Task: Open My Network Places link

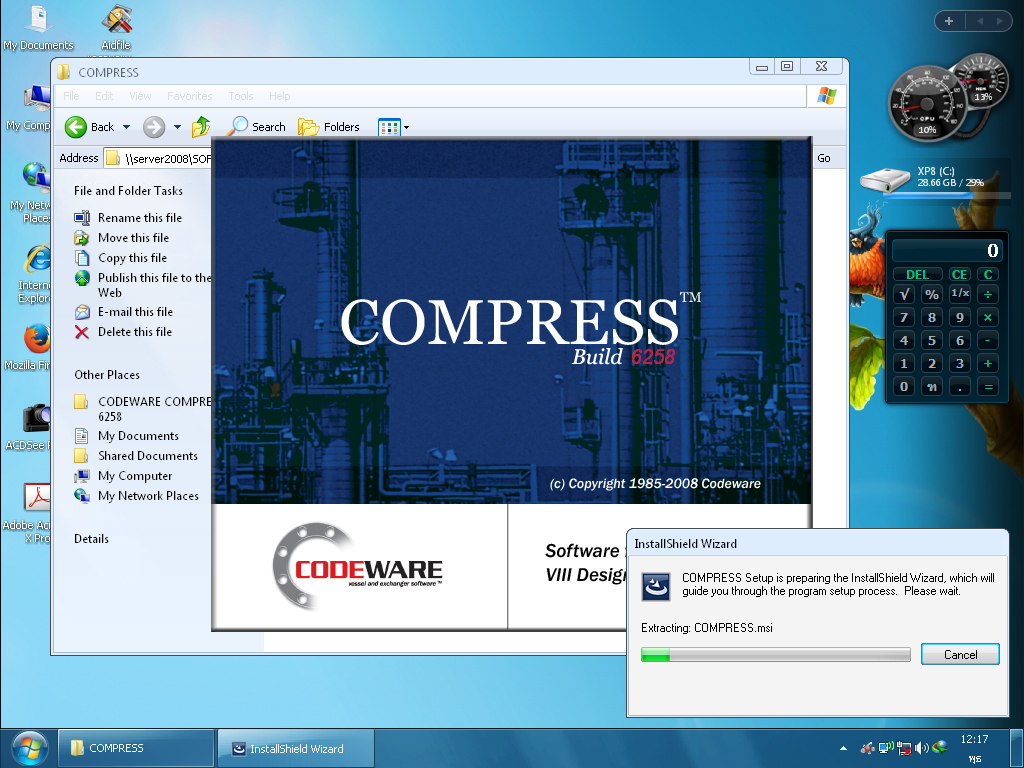Action: click(148, 496)
